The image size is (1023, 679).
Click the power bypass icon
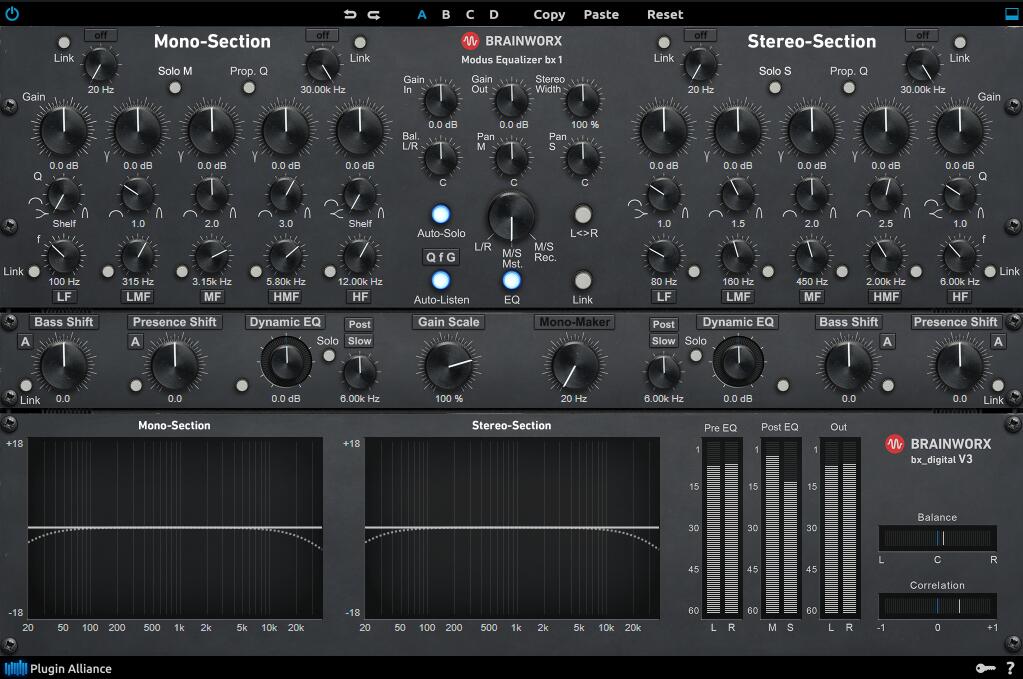tap(12, 14)
